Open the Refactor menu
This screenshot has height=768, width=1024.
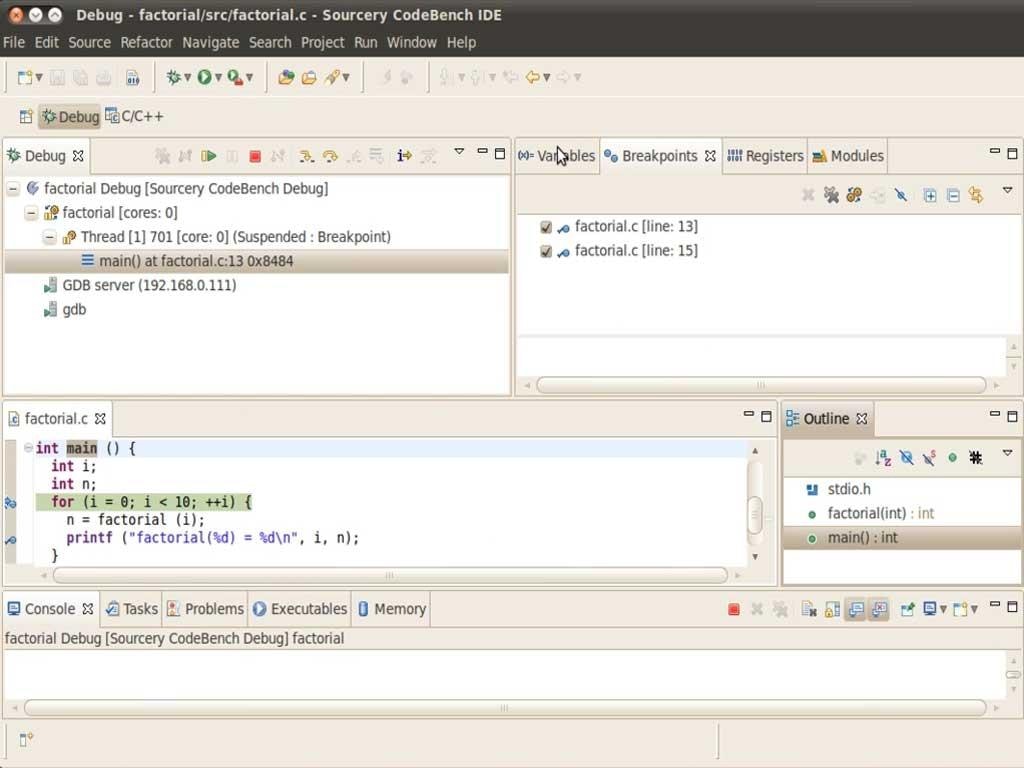tap(146, 42)
